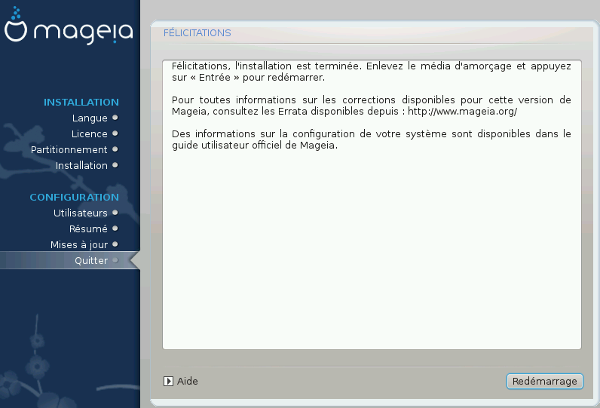Click the CONFIGURATION section heading

pyautogui.click(x=74, y=197)
